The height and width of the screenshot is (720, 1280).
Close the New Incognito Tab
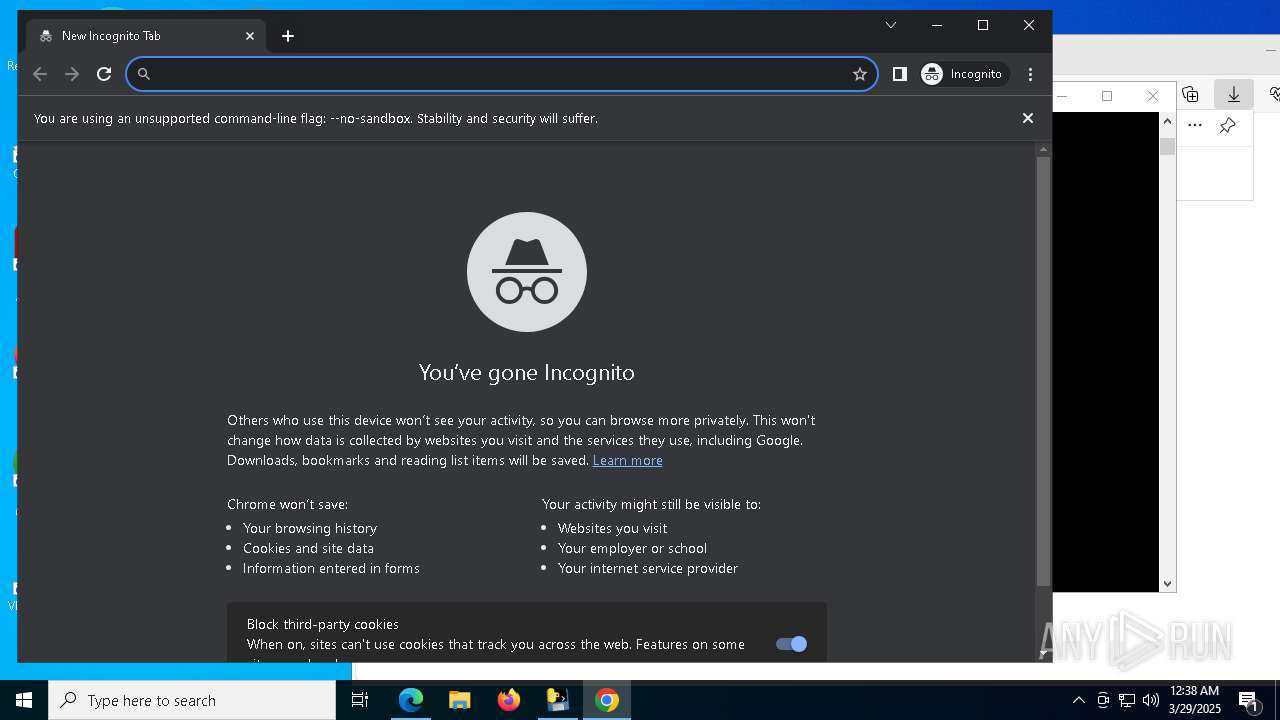(x=250, y=36)
